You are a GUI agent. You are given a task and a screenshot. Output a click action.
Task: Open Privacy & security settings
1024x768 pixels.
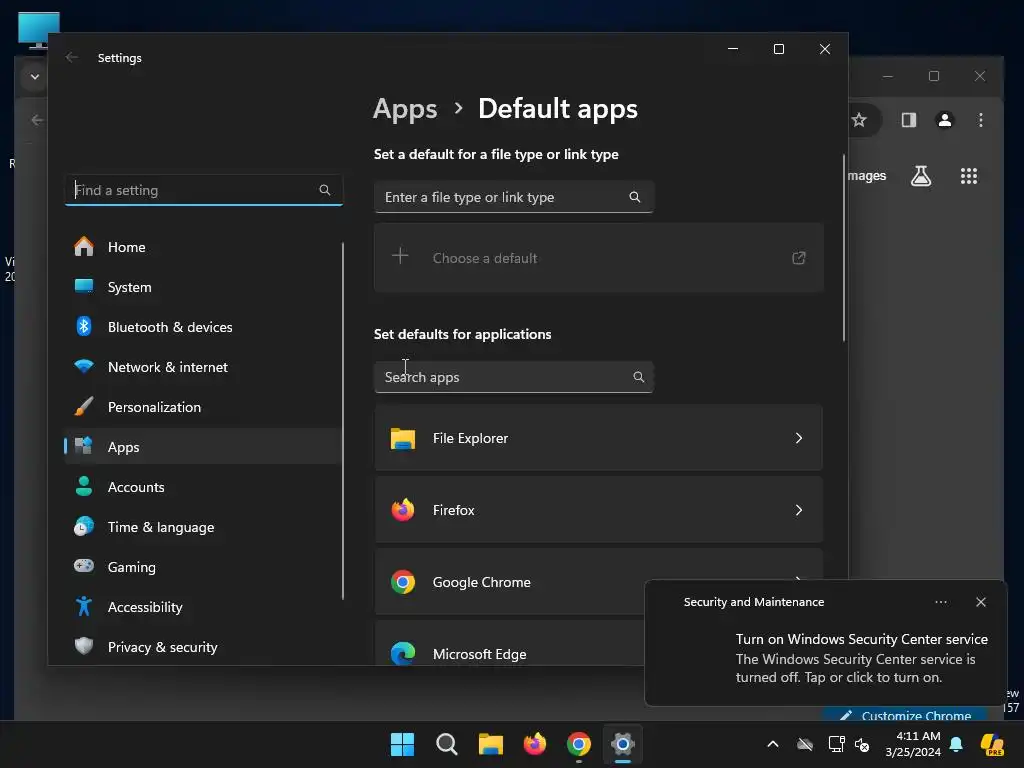[202, 647]
